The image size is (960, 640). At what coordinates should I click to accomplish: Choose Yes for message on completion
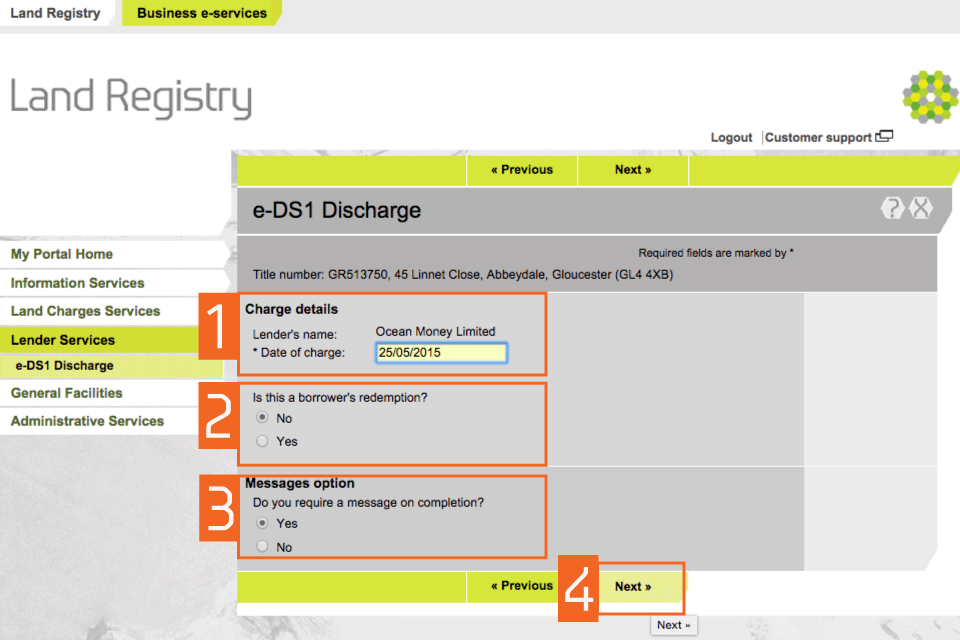pyautogui.click(x=262, y=523)
